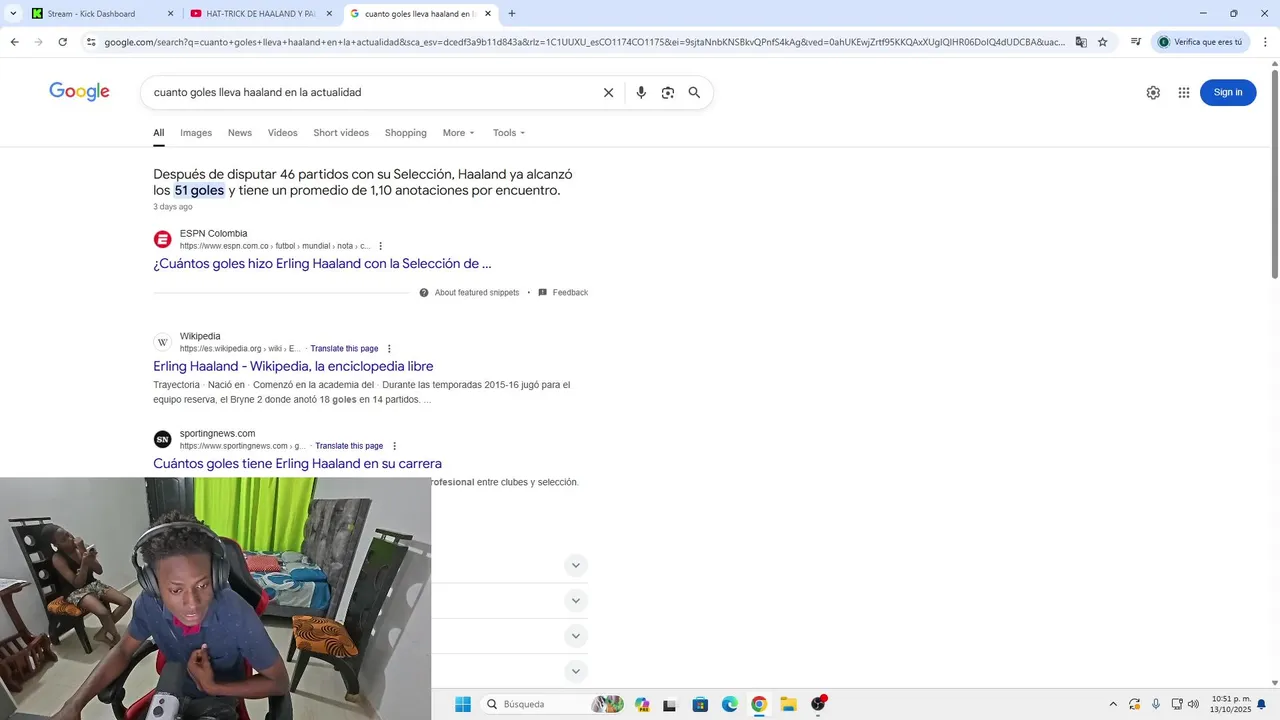
Task: Reload the current page
Action: tap(62, 42)
